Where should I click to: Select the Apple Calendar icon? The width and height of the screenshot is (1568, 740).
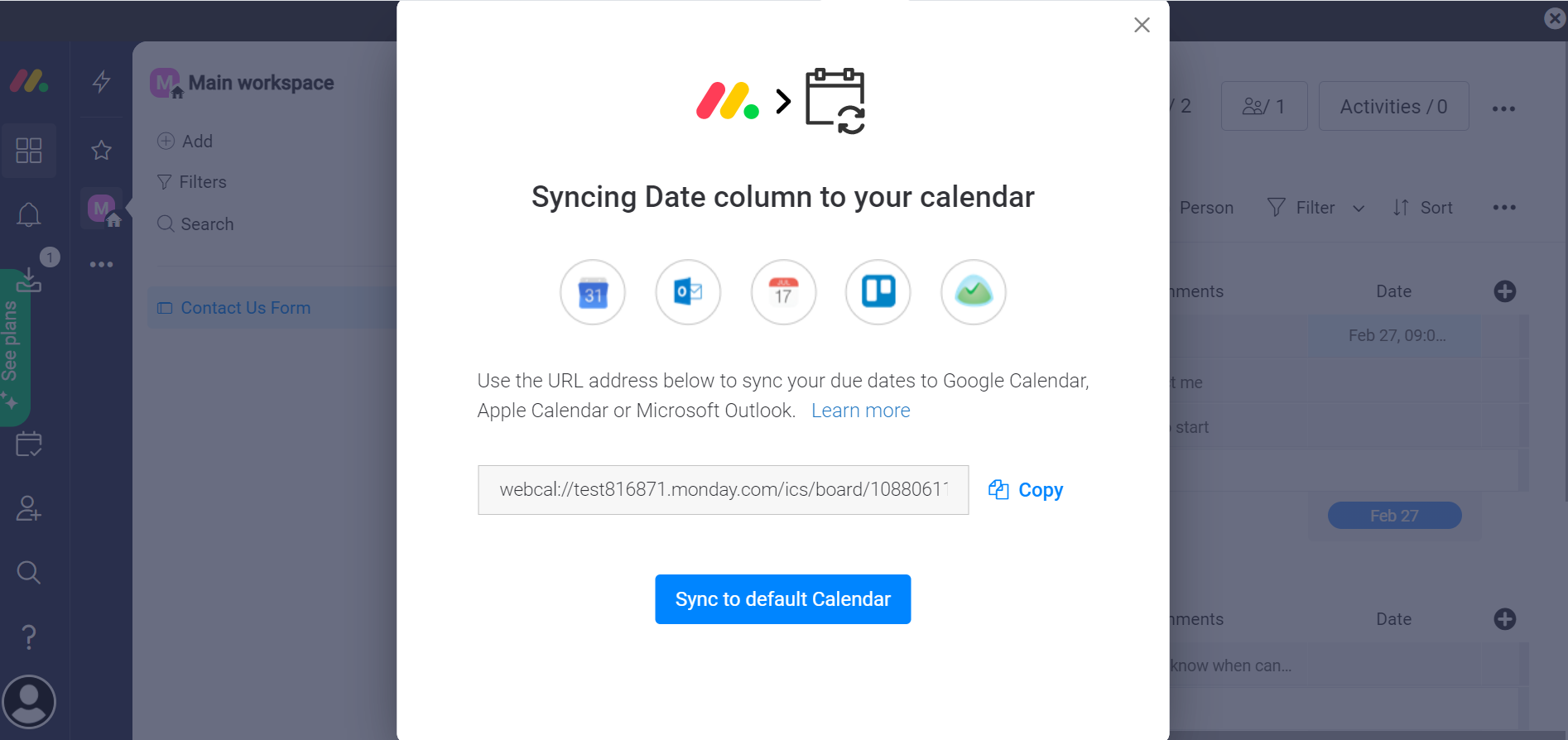click(782, 292)
